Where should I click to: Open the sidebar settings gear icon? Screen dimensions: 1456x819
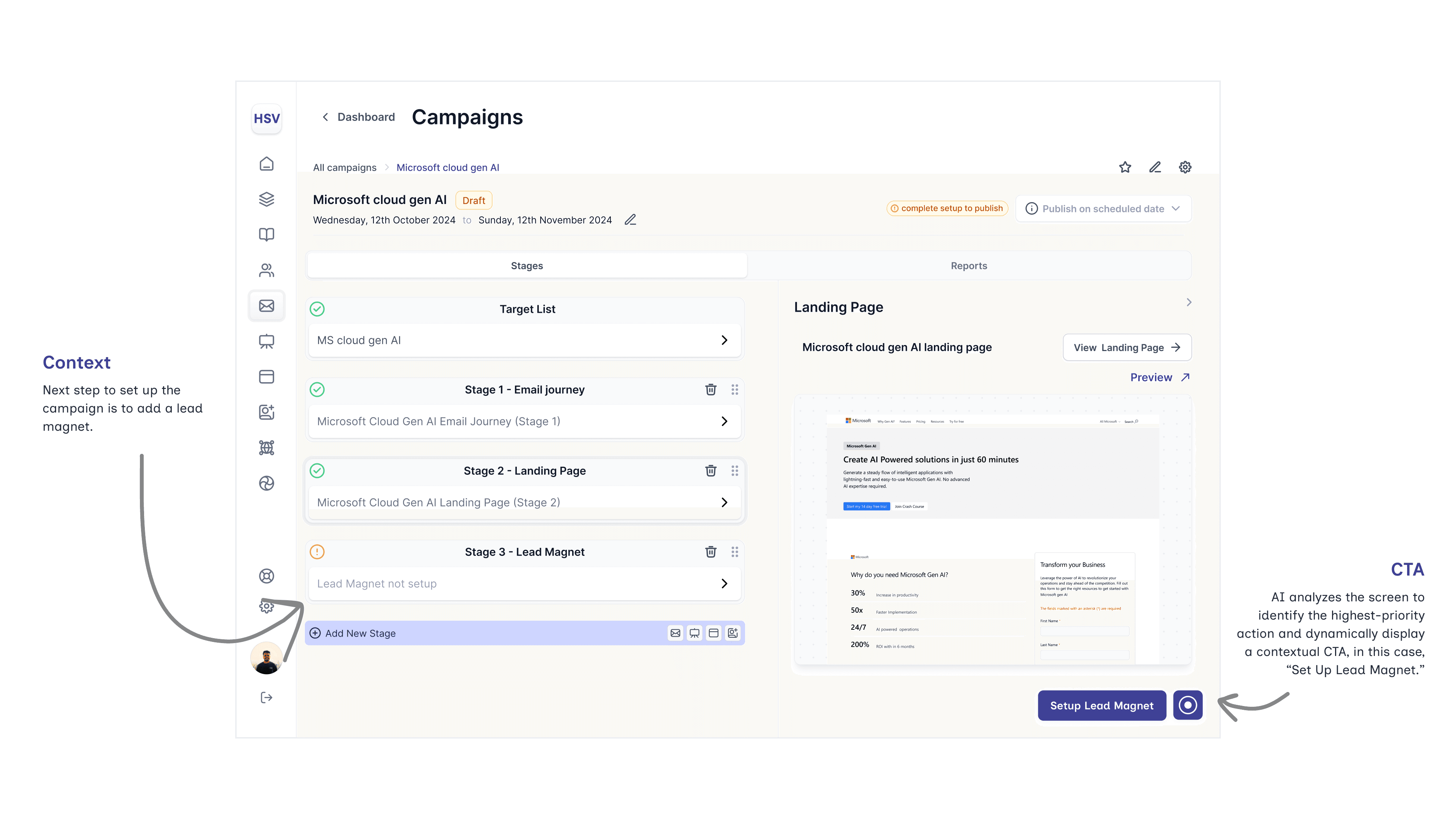(266, 607)
